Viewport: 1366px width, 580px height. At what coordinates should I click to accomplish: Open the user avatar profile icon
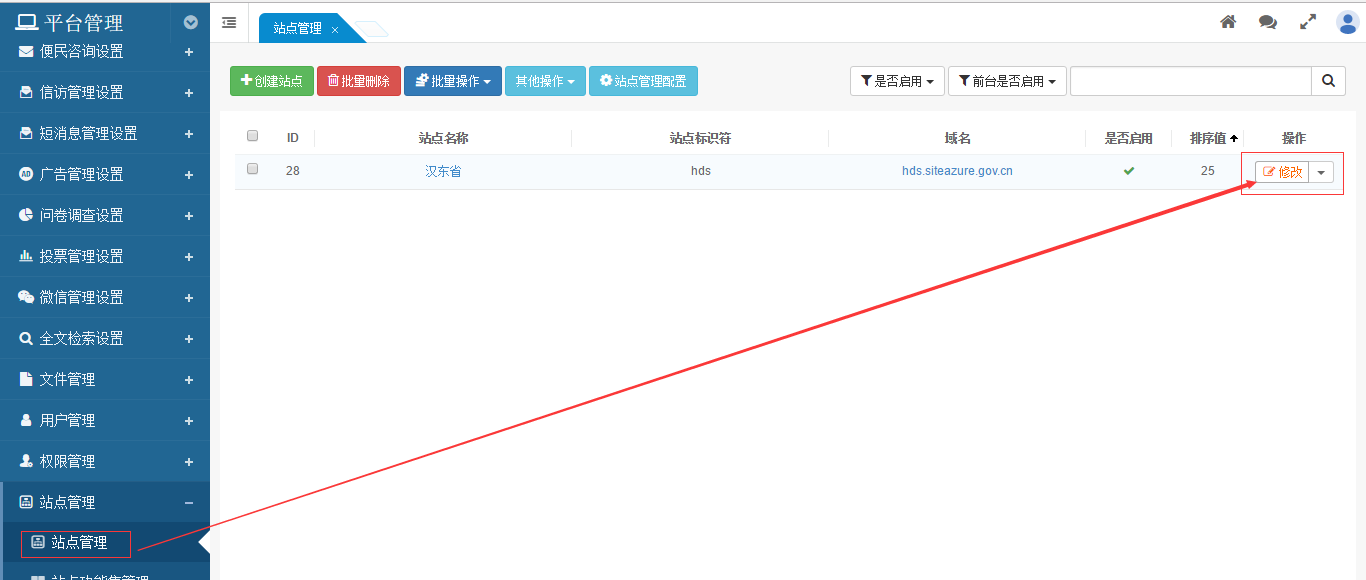[1347, 22]
